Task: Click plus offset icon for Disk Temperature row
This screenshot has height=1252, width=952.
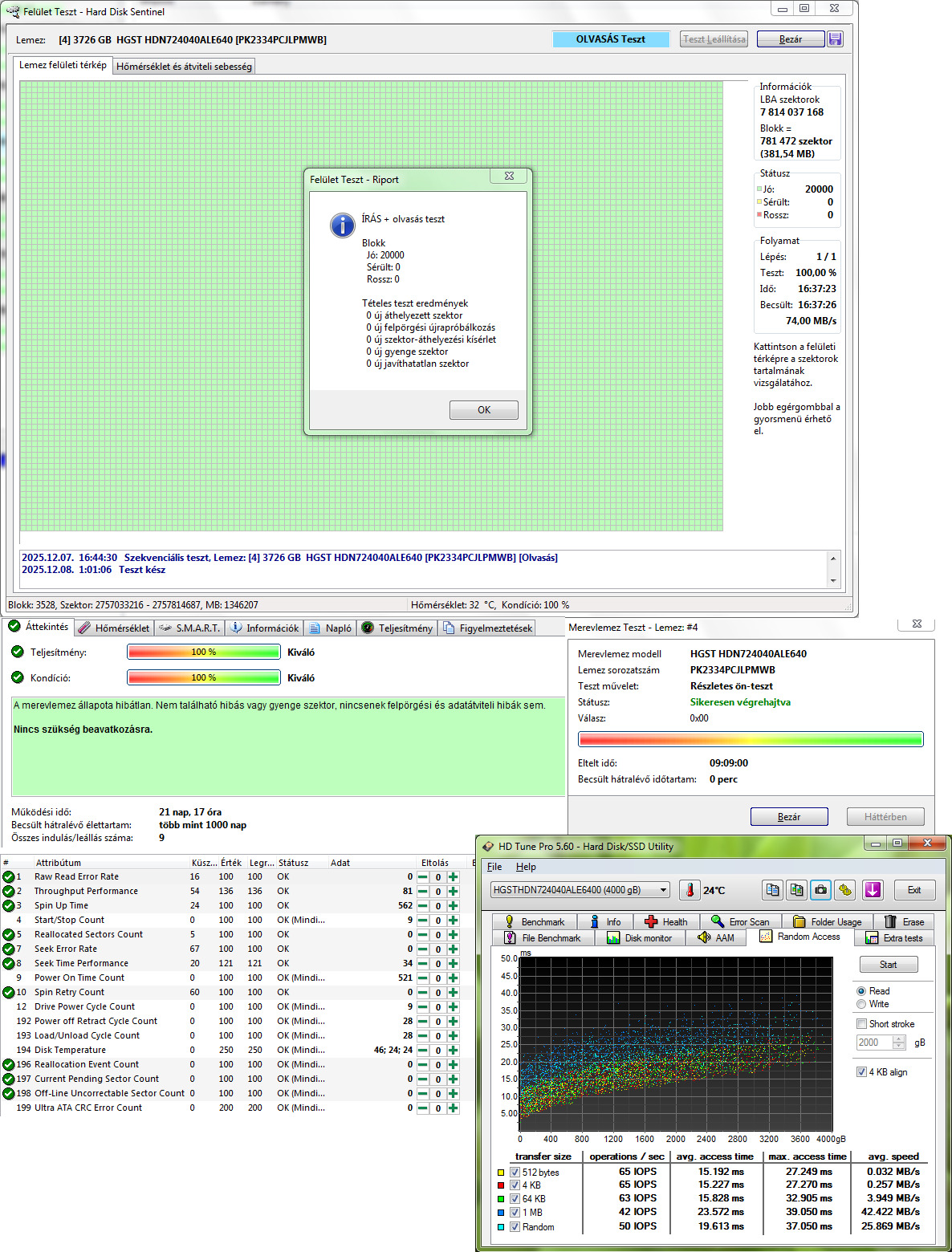Action: [x=453, y=1051]
